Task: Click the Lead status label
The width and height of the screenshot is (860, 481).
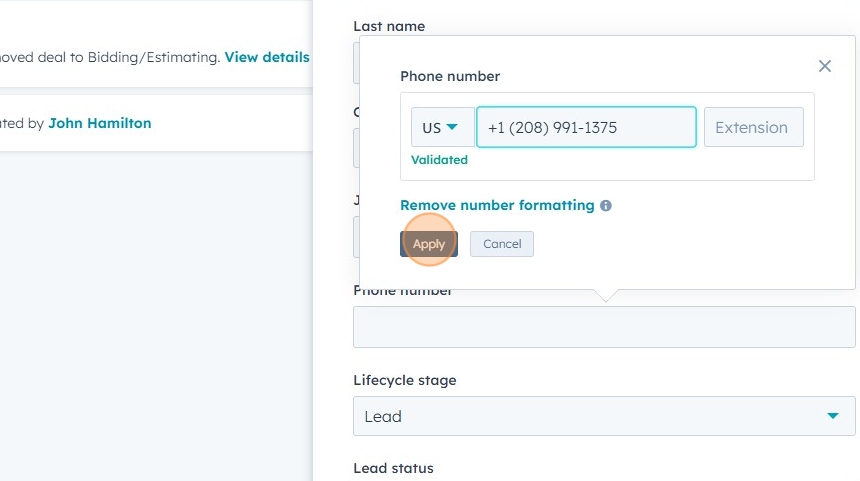Action: click(x=393, y=468)
